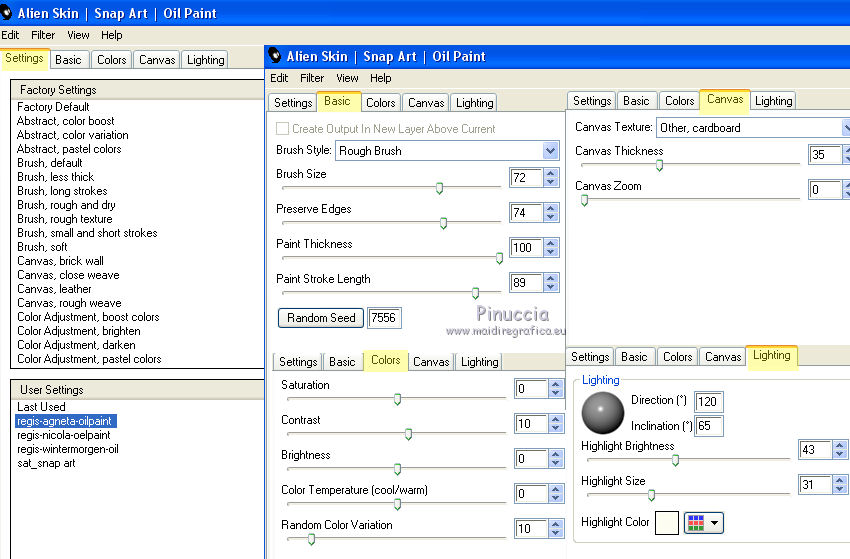Select 'Last Used' user setting

[41, 407]
